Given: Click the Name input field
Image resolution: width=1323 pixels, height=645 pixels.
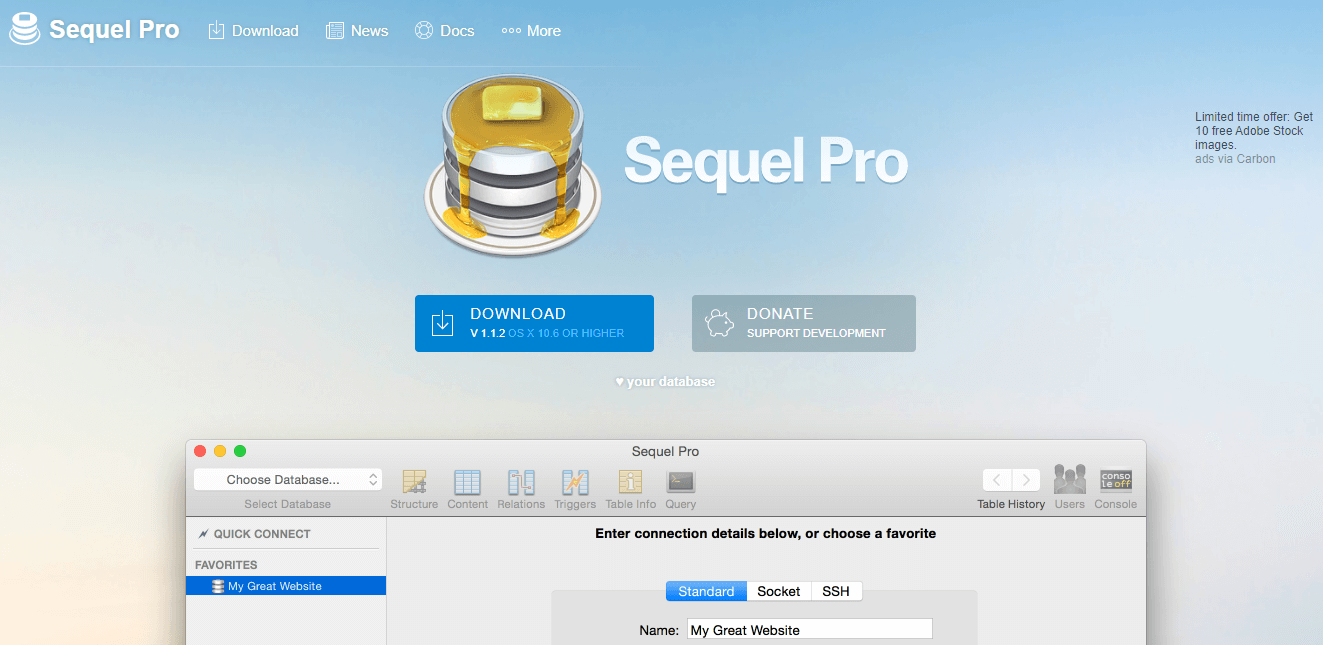Looking at the screenshot, I should 810,630.
